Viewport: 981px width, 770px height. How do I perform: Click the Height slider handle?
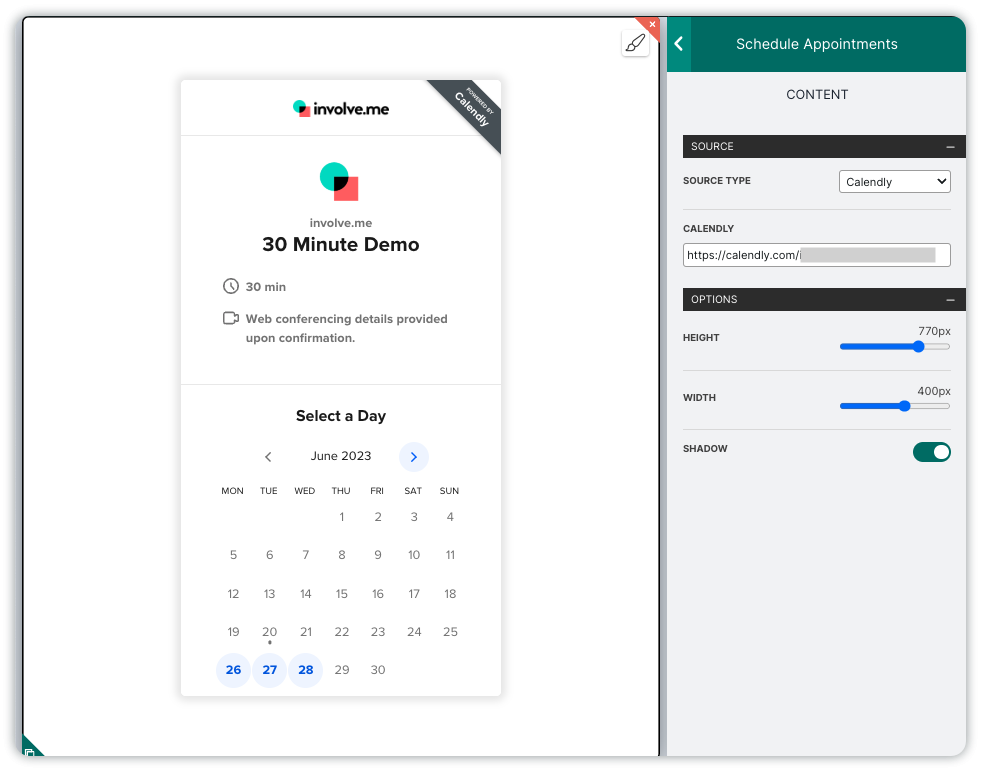[918, 347]
